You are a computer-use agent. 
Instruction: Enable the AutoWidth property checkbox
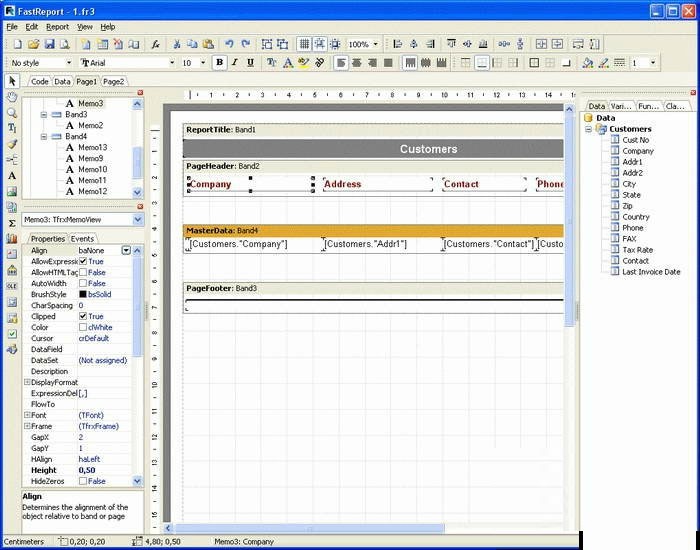pos(84,283)
